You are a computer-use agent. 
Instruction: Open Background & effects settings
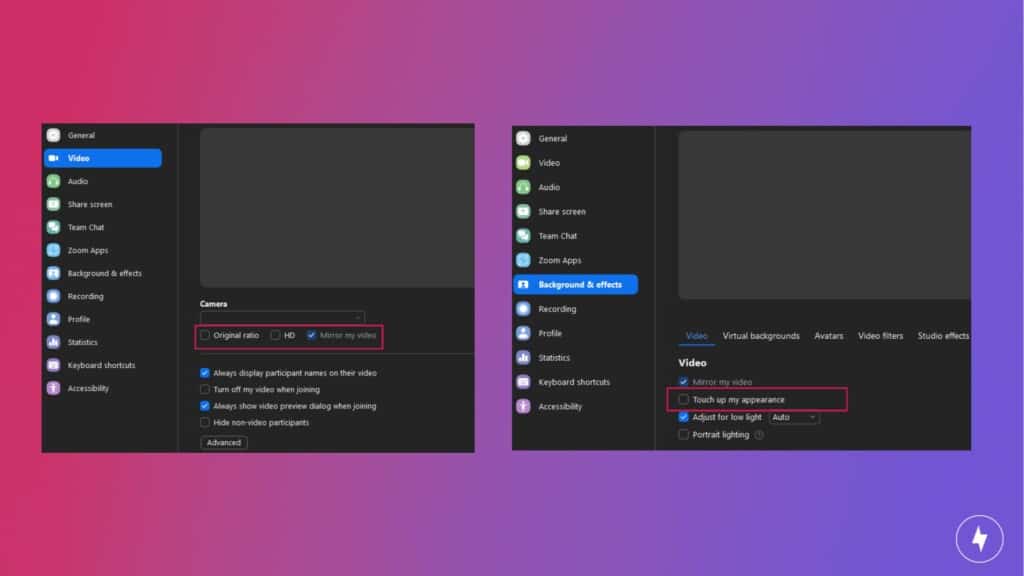click(102, 273)
